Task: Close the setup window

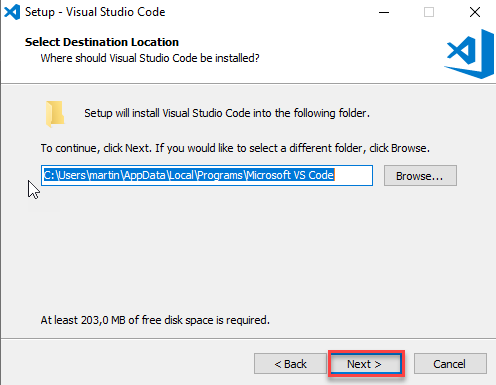Action: click(x=475, y=13)
